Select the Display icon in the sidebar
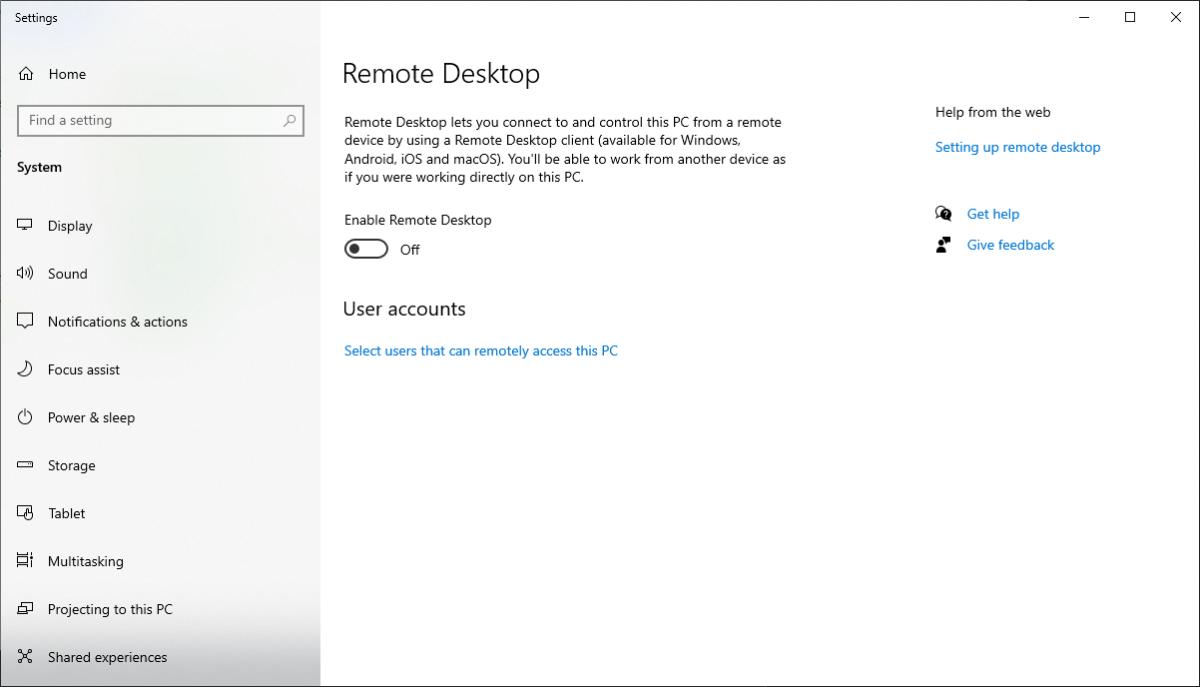The height and width of the screenshot is (687, 1200). pyautogui.click(x=24, y=225)
